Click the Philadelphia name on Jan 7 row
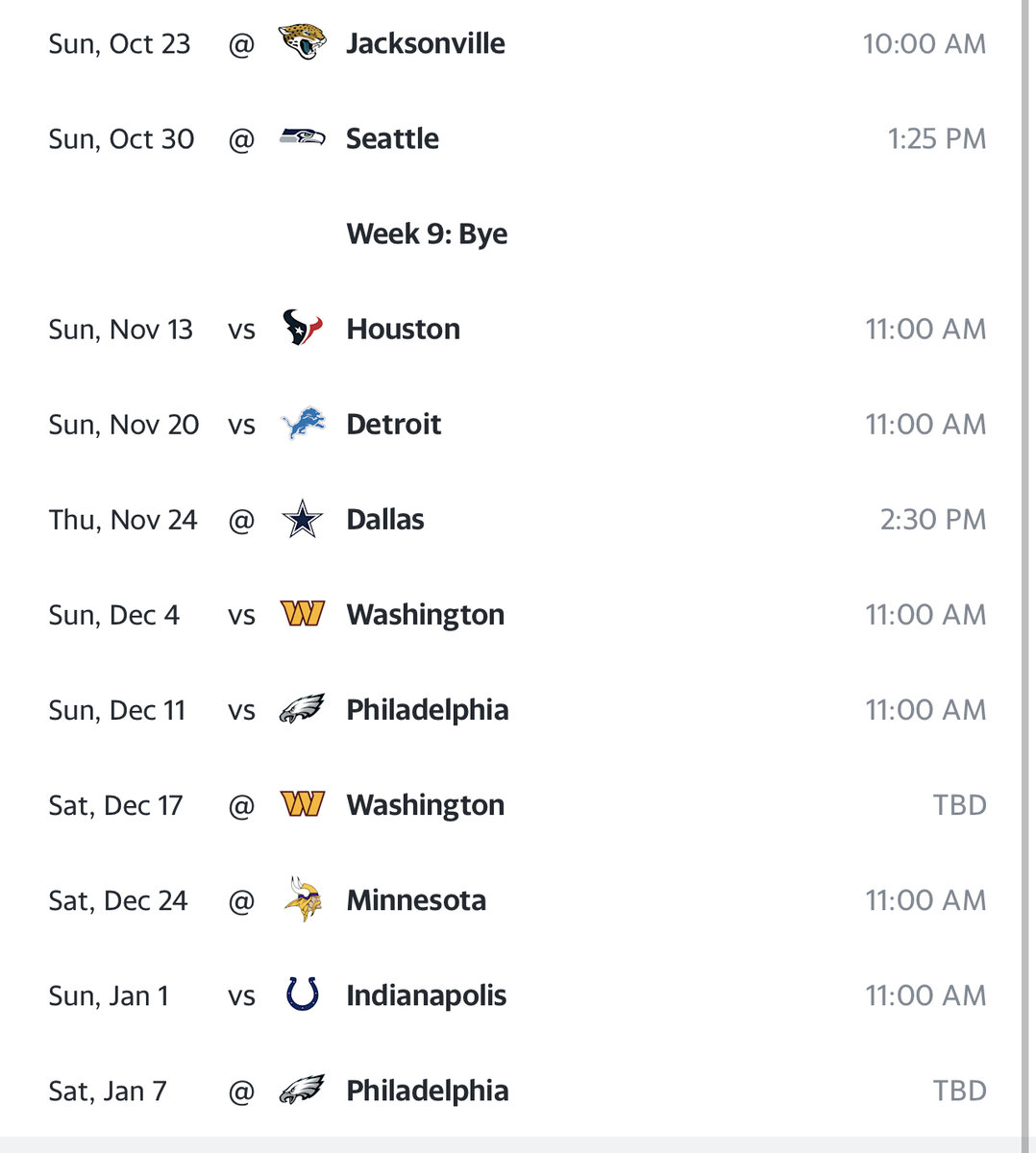Screen dimensions: 1036x1153 (x=427, y=1091)
